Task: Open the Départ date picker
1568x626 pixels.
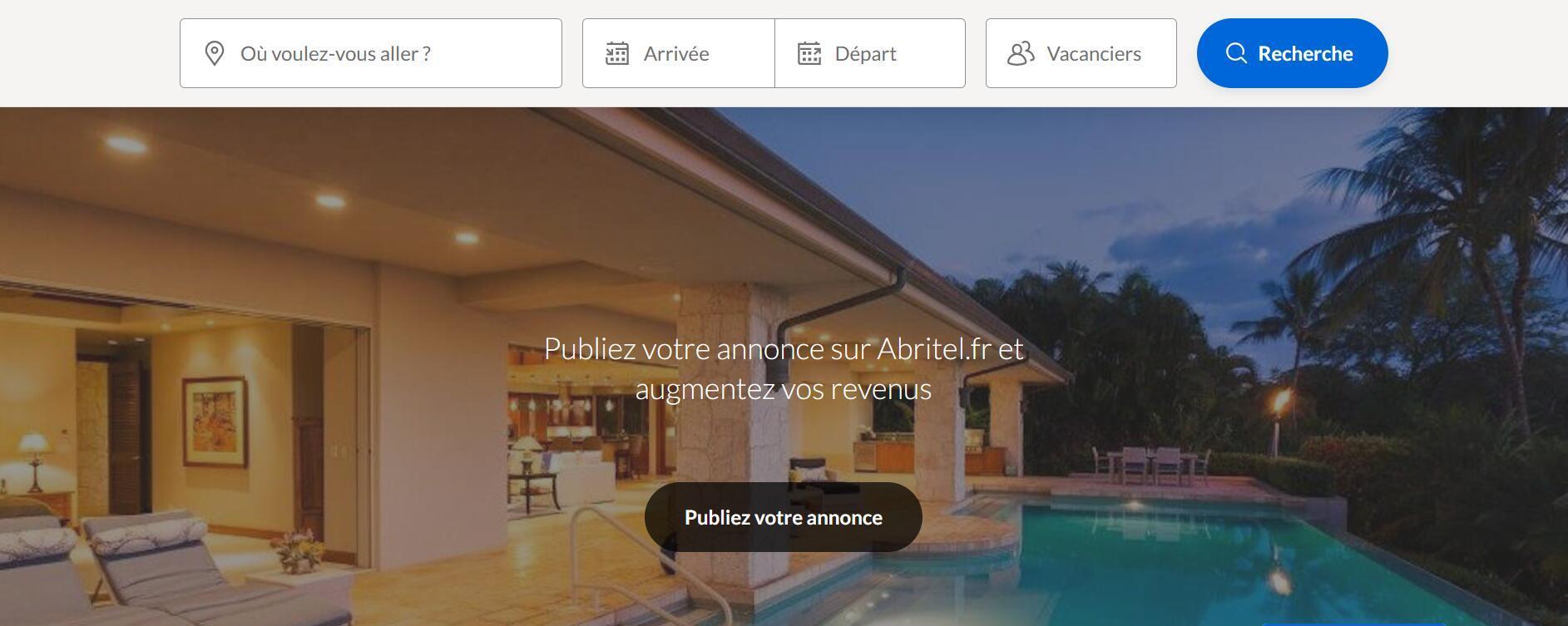Action: tap(870, 53)
